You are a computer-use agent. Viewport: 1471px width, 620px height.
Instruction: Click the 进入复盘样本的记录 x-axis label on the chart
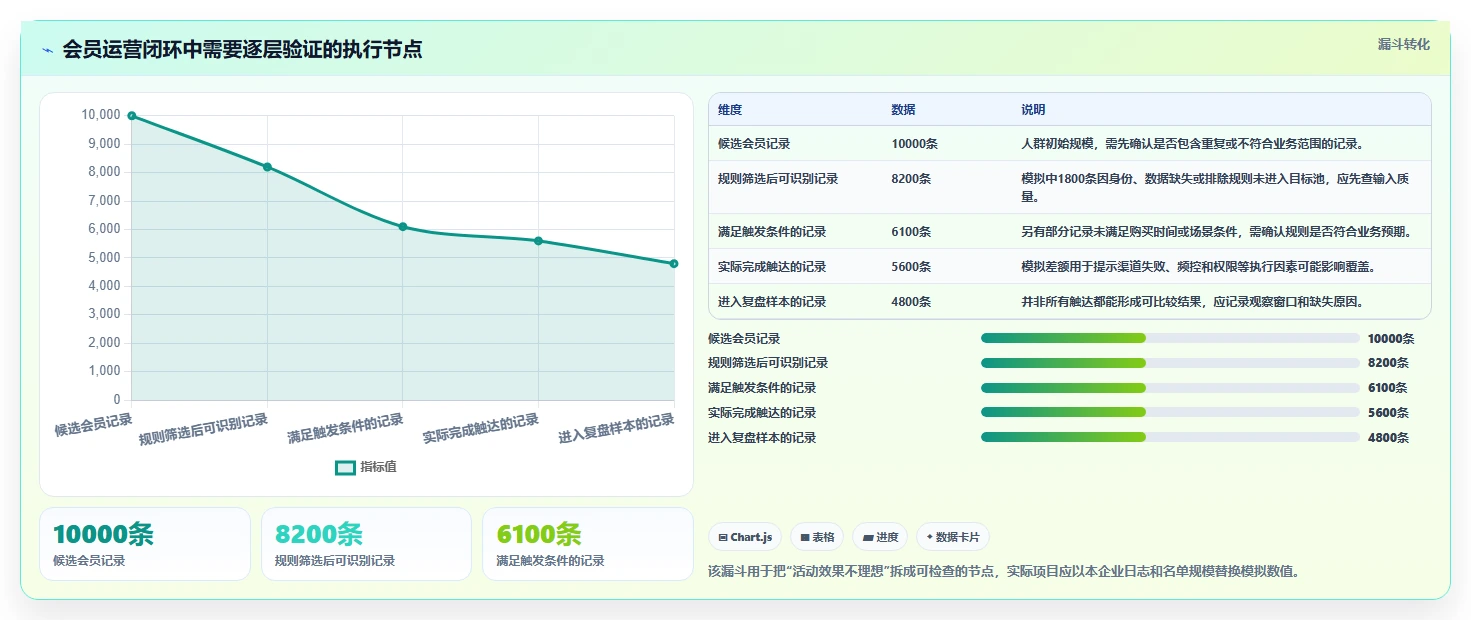616,429
